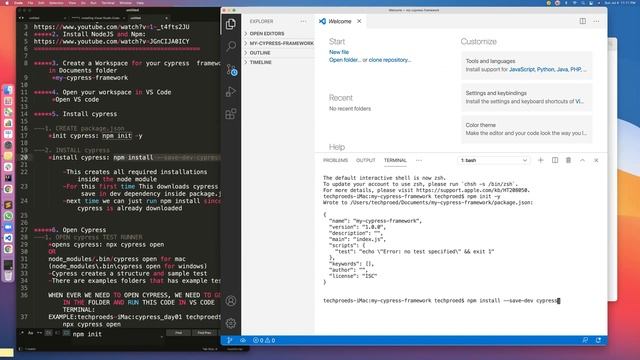Open WhatsApp from the Dock

pyautogui.click(x=8, y=216)
